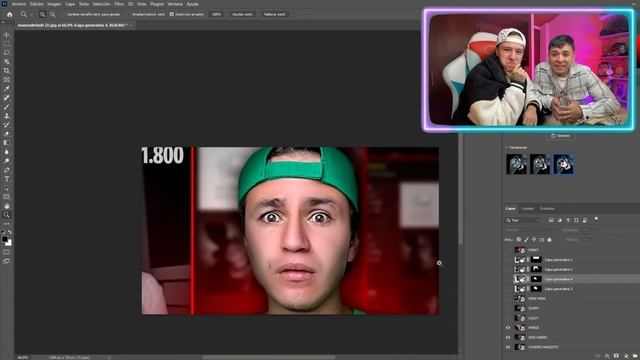Click the foreground color swatch
This screenshot has width=640, height=360.
[4, 239]
